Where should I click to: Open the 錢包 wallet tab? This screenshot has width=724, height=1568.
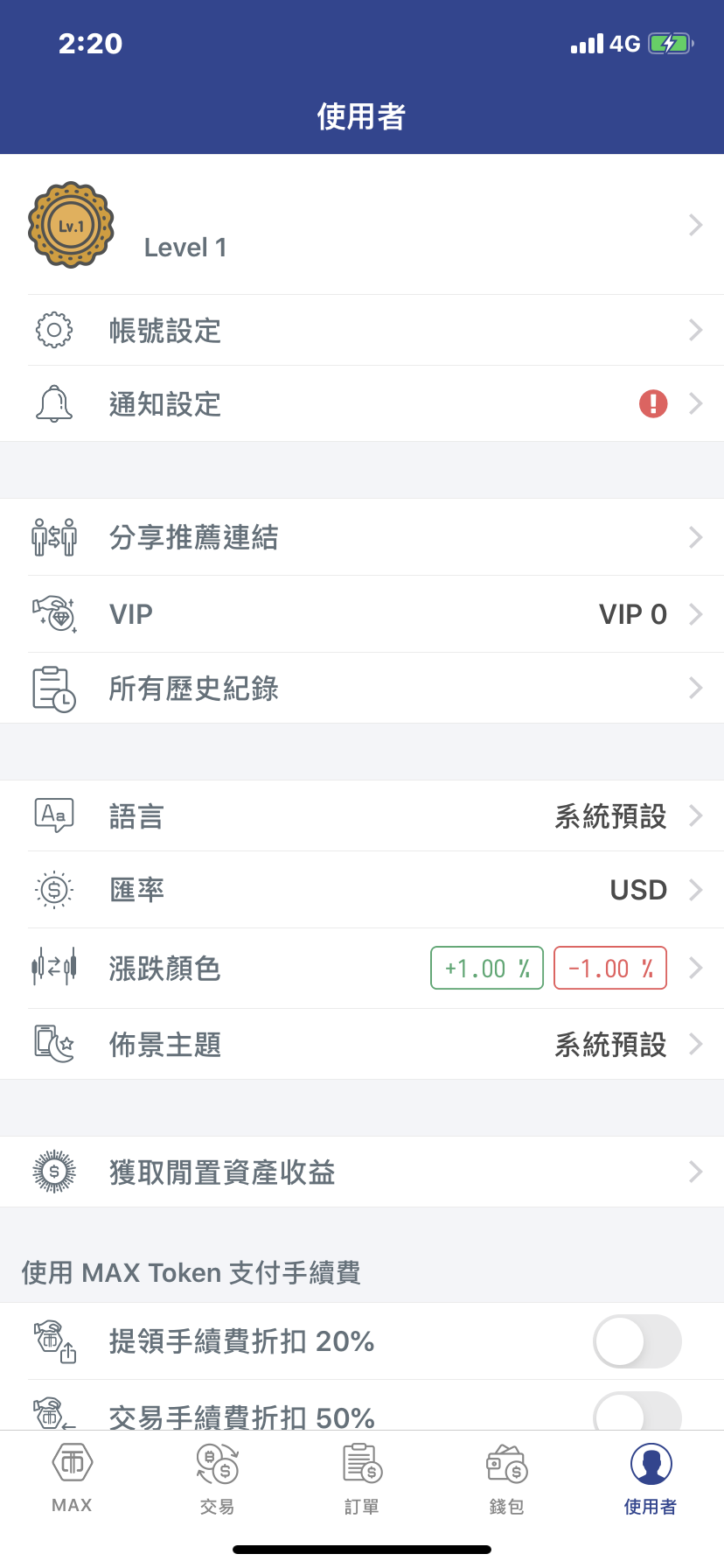coord(506,1477)
